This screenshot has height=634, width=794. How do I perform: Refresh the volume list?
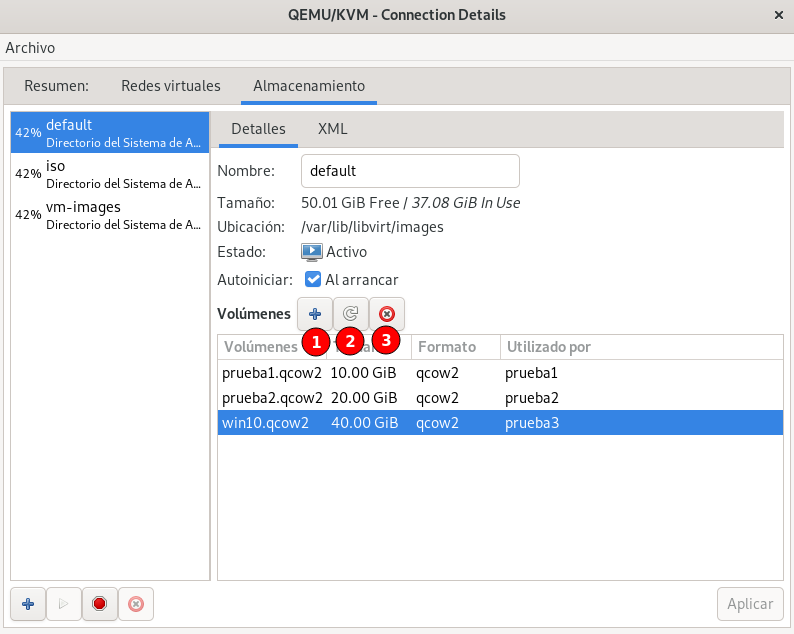(350, 314)
